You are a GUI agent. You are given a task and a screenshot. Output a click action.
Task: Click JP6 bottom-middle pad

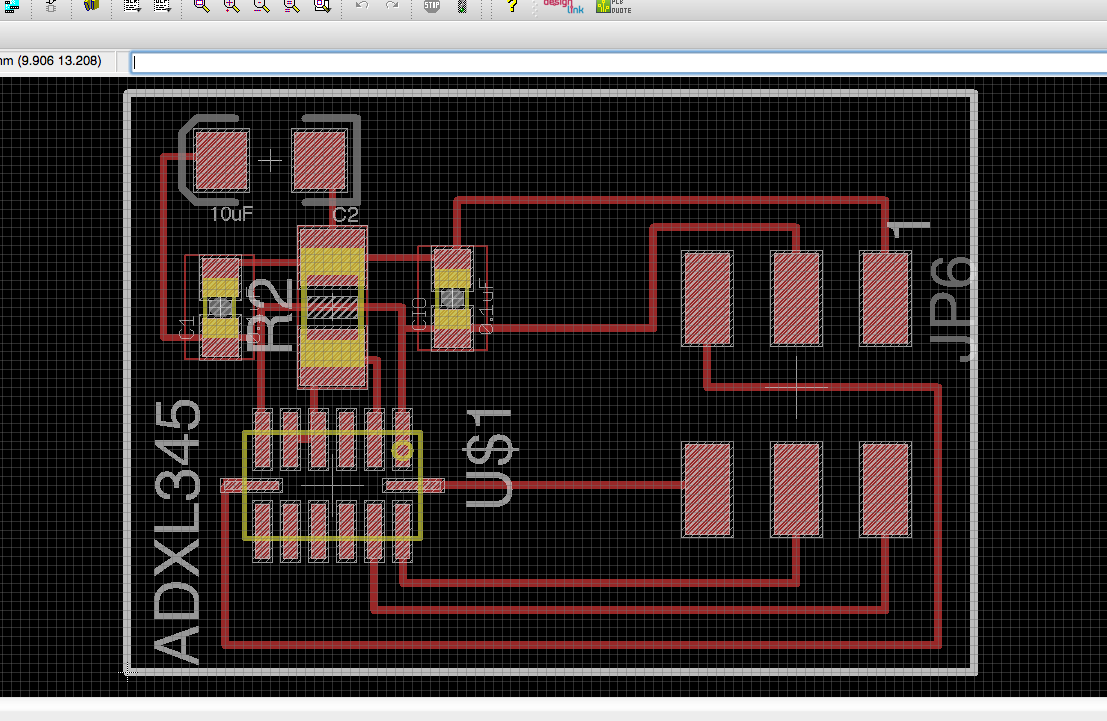796,489
